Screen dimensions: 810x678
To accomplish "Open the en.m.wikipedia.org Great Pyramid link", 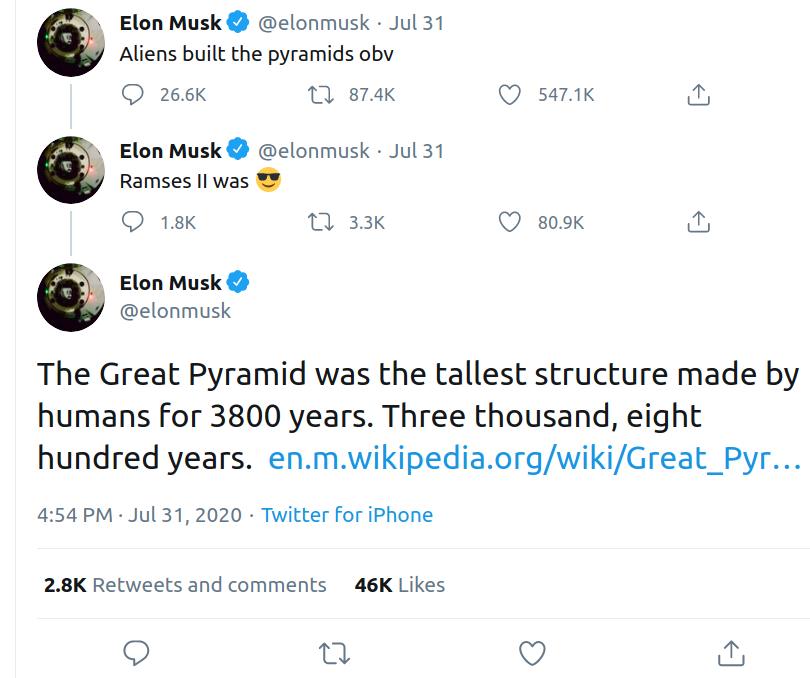I will 535,458.
